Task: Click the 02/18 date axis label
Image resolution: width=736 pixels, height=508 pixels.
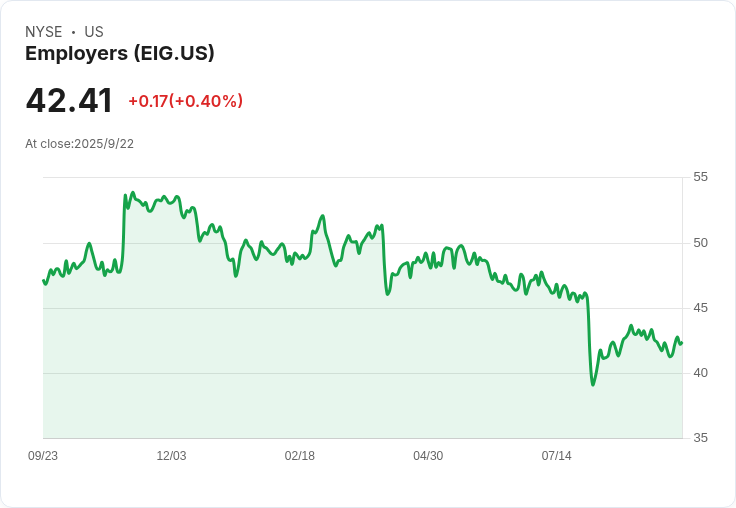Action: pos(299,456)
